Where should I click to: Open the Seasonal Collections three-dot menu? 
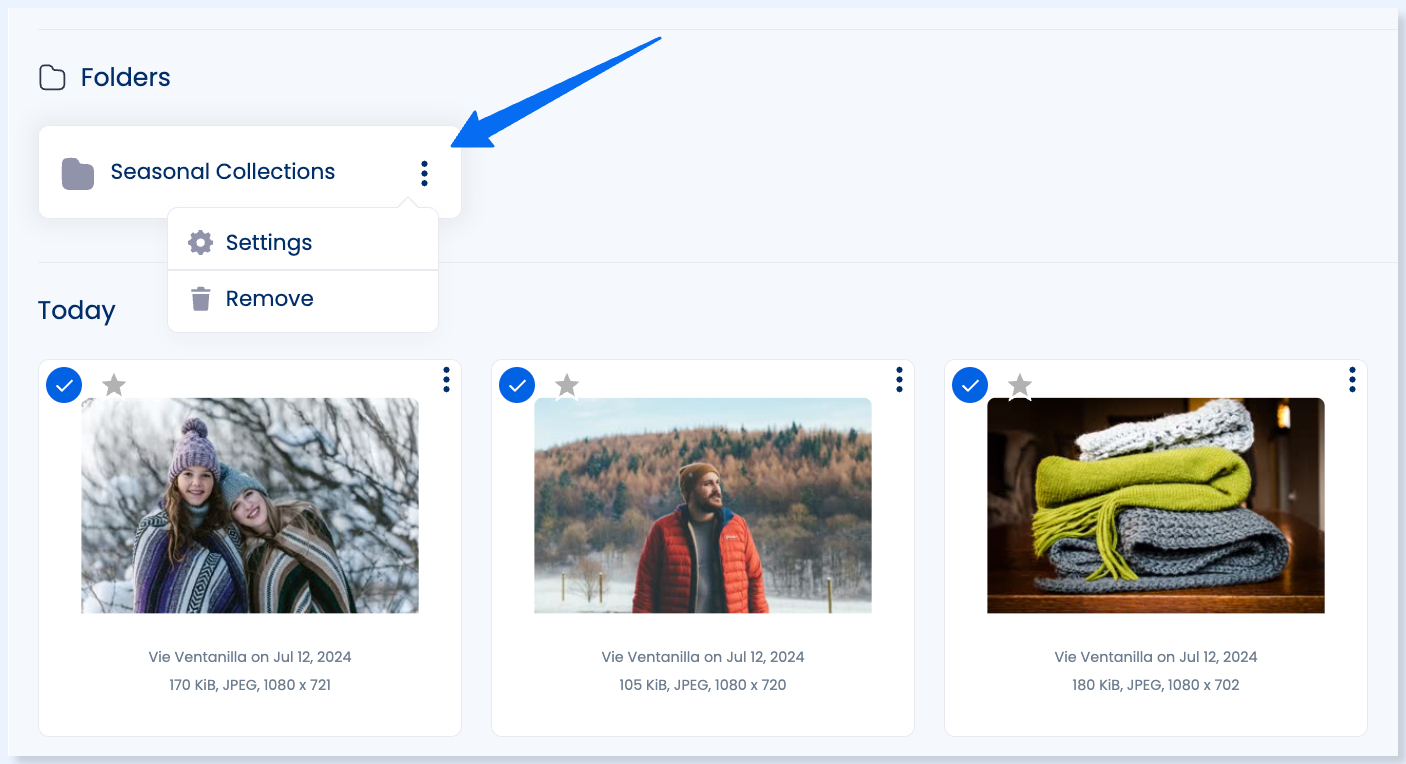tap(424, 173)
